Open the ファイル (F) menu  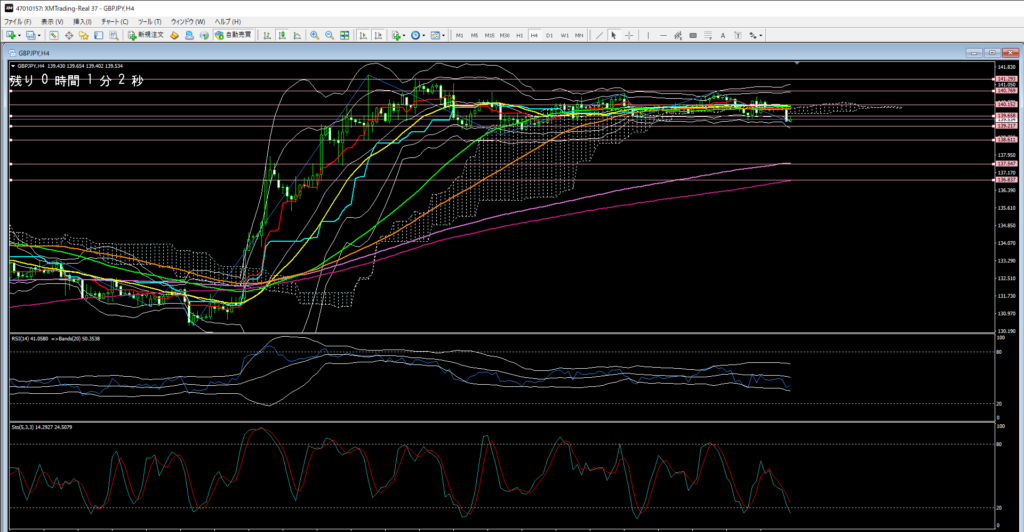(18, 22)
